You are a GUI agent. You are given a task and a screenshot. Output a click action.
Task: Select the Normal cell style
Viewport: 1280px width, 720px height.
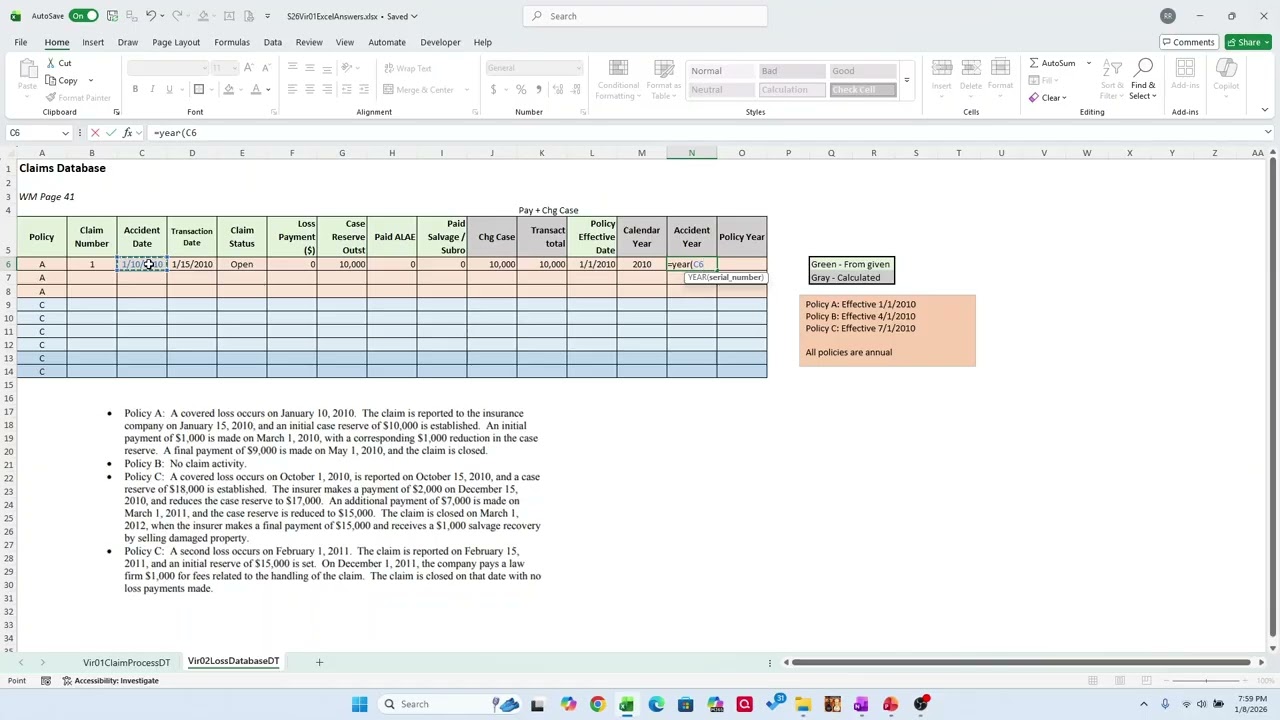tap(720, 71)
